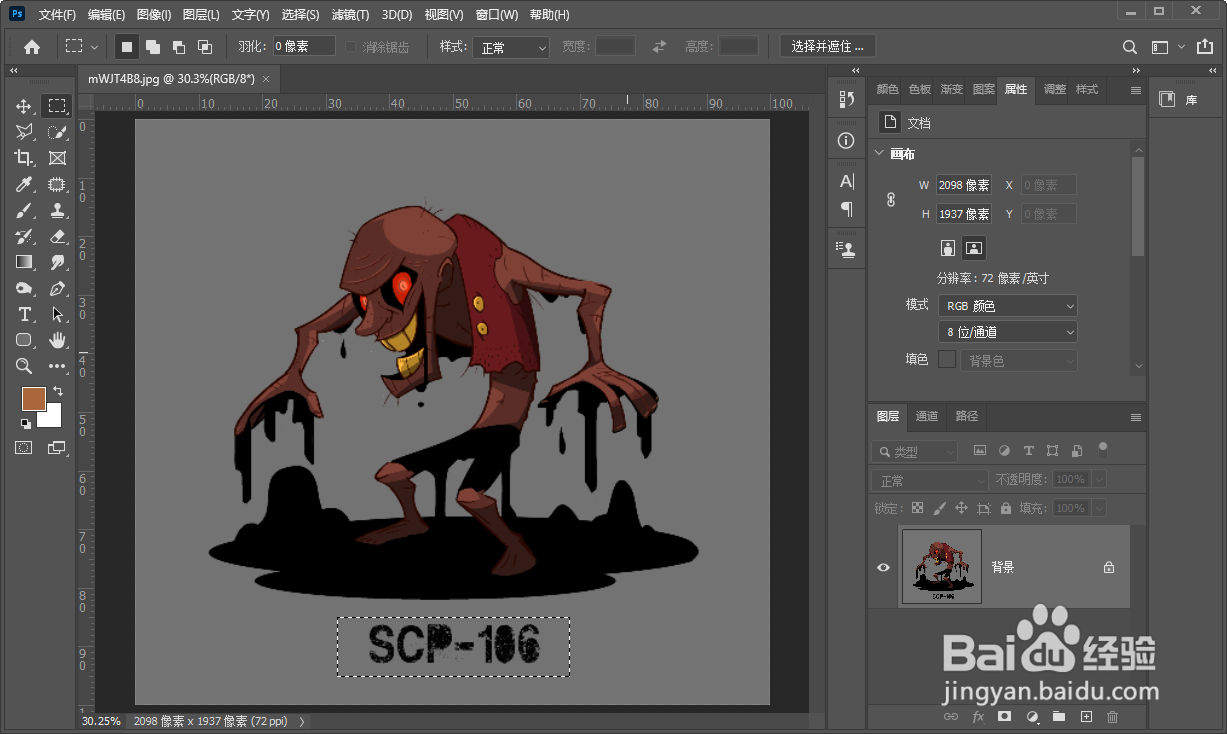Toggle lock image pixels brush icon

(940, 508)
